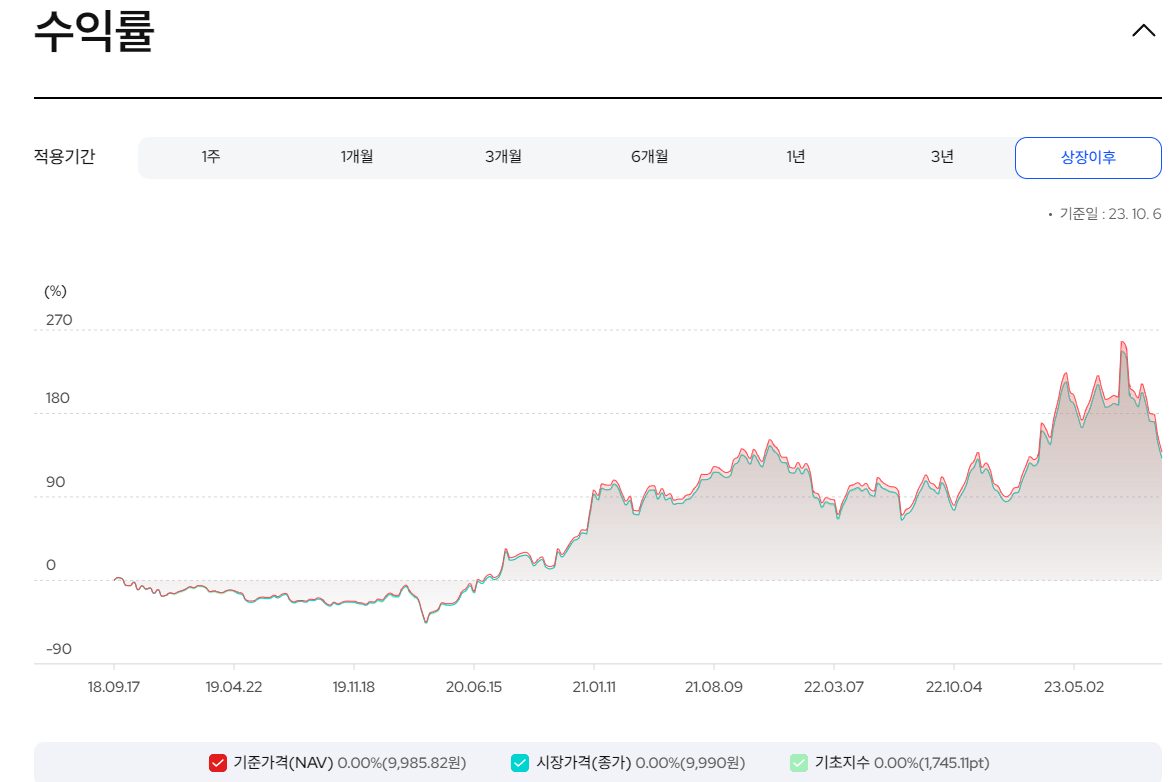The height and width of the screenshot is (782, 1170).
Task: Click the 종가 value 0.00%(9,990원)
Action: tap(690, 763)
